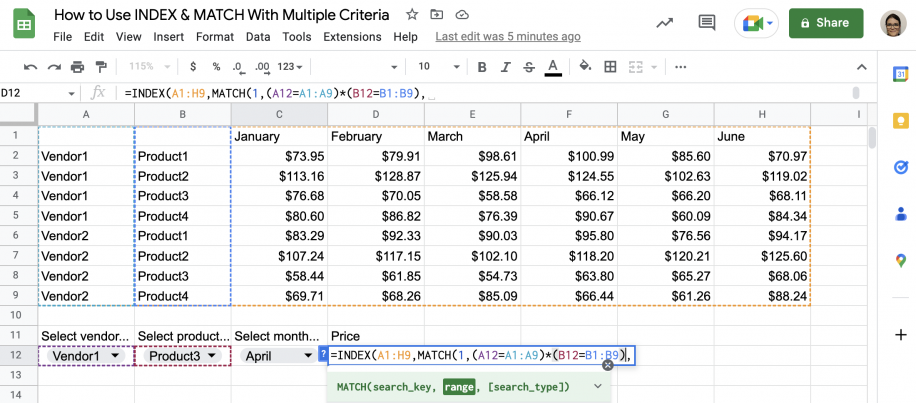Collapse the menus with the up chevron
The width and height of the screenshot is (916, 403).
tap(862, 67)
